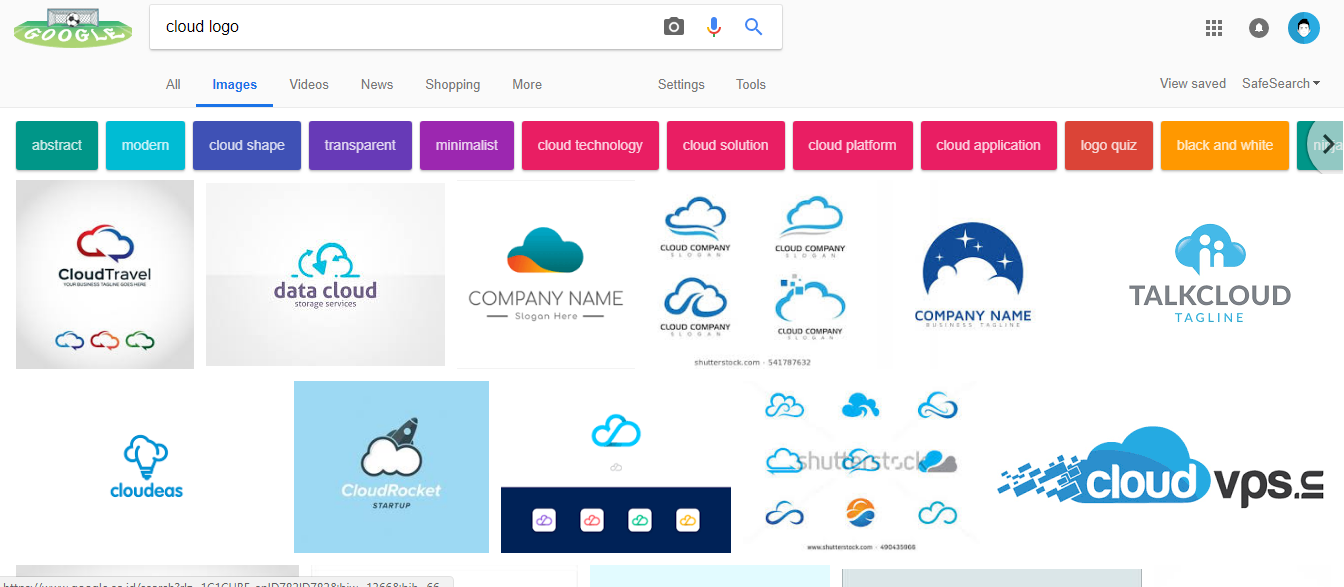This screenshot has width=1344, height=587.
Task: Open the CloudTravel logo image
Action: (105, 275)
